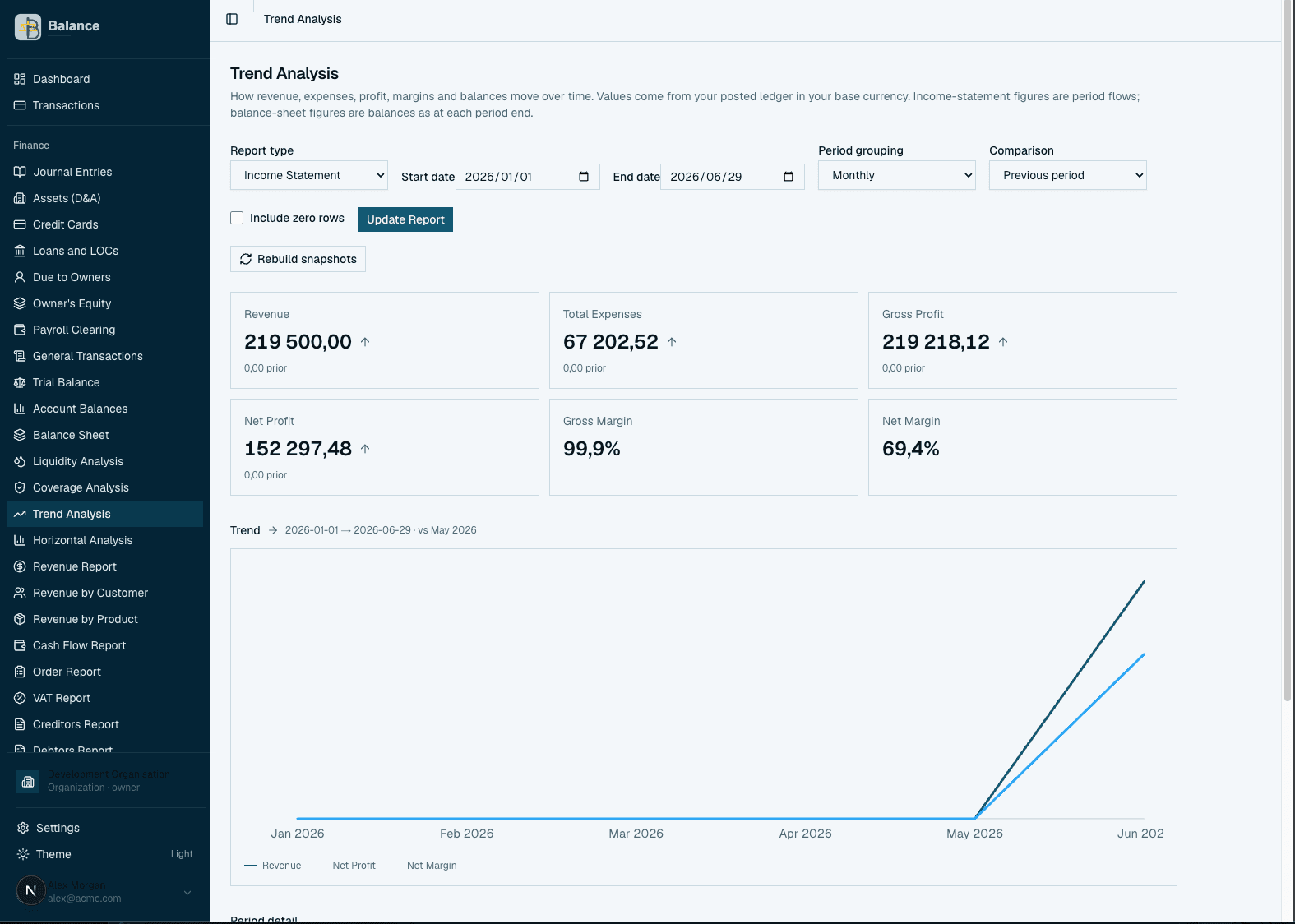The height and width of the screenshot is (924, 1295).
Task: Click the Feb 2026 axis label
Action: point(467,834)
